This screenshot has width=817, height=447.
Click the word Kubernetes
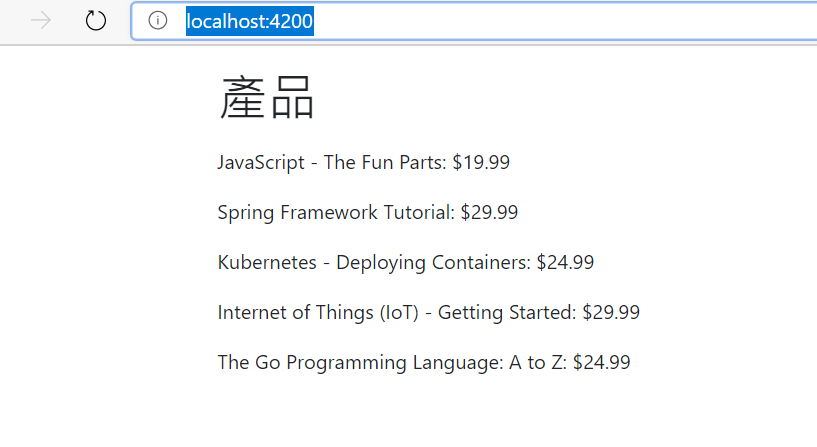pos(267,263)
